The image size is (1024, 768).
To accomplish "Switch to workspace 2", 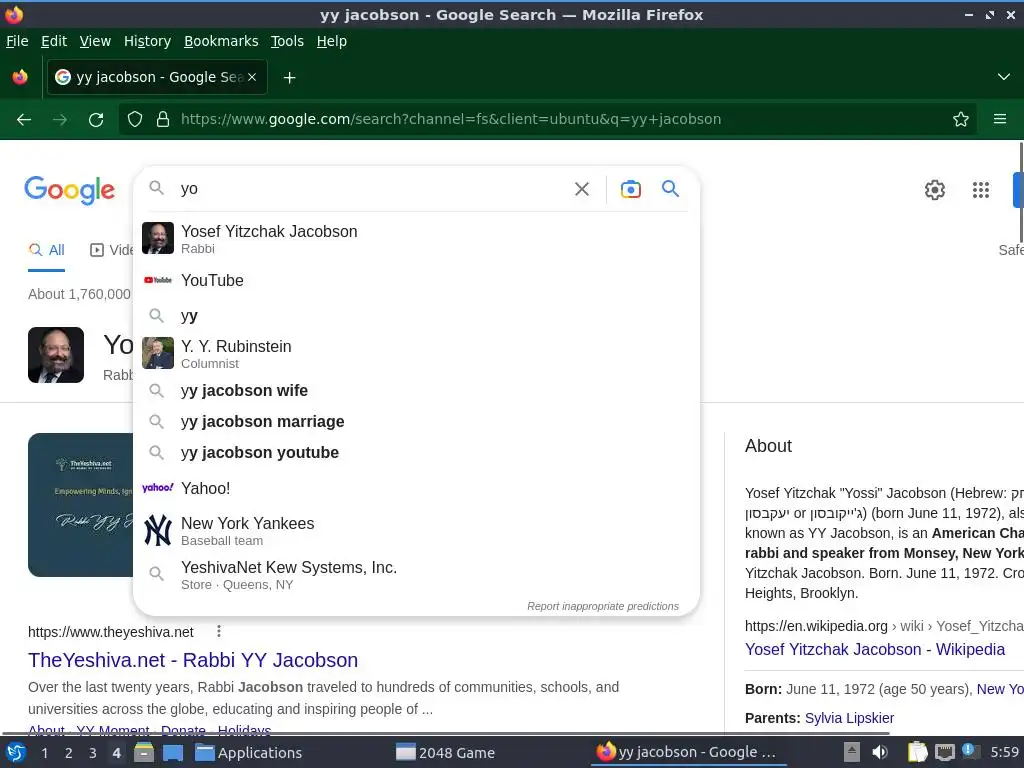I will tap(69, 753).
